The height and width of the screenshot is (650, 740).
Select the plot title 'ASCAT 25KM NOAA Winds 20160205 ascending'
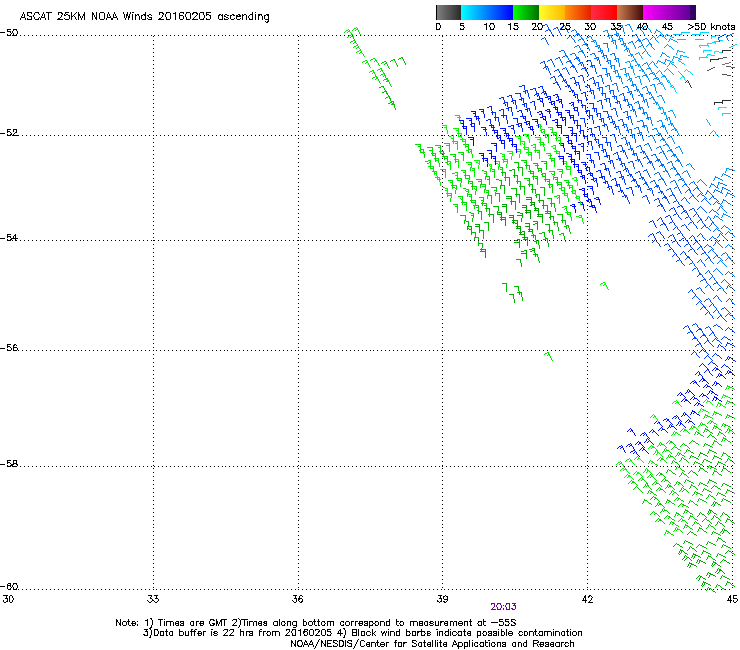144,17
